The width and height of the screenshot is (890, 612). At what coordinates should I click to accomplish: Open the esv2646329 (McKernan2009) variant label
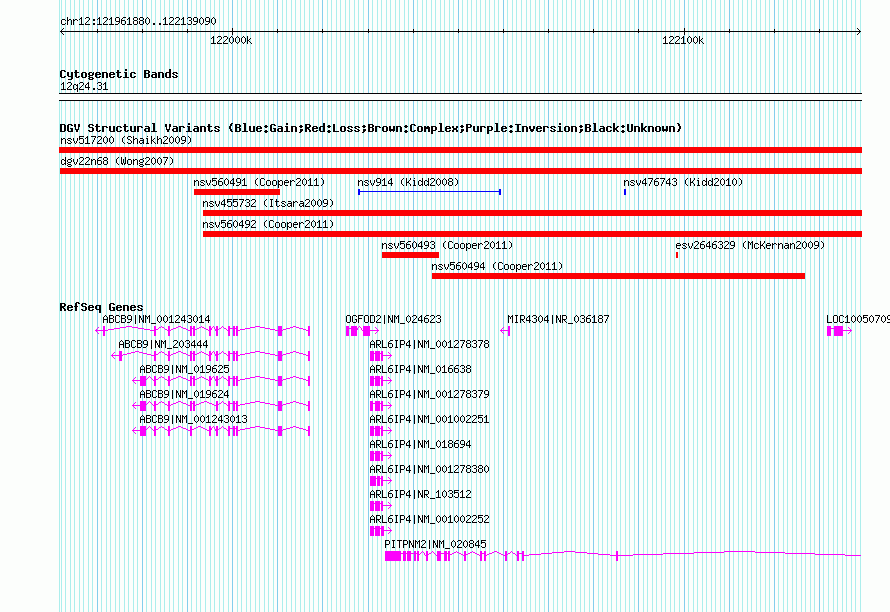coord(750,245)
